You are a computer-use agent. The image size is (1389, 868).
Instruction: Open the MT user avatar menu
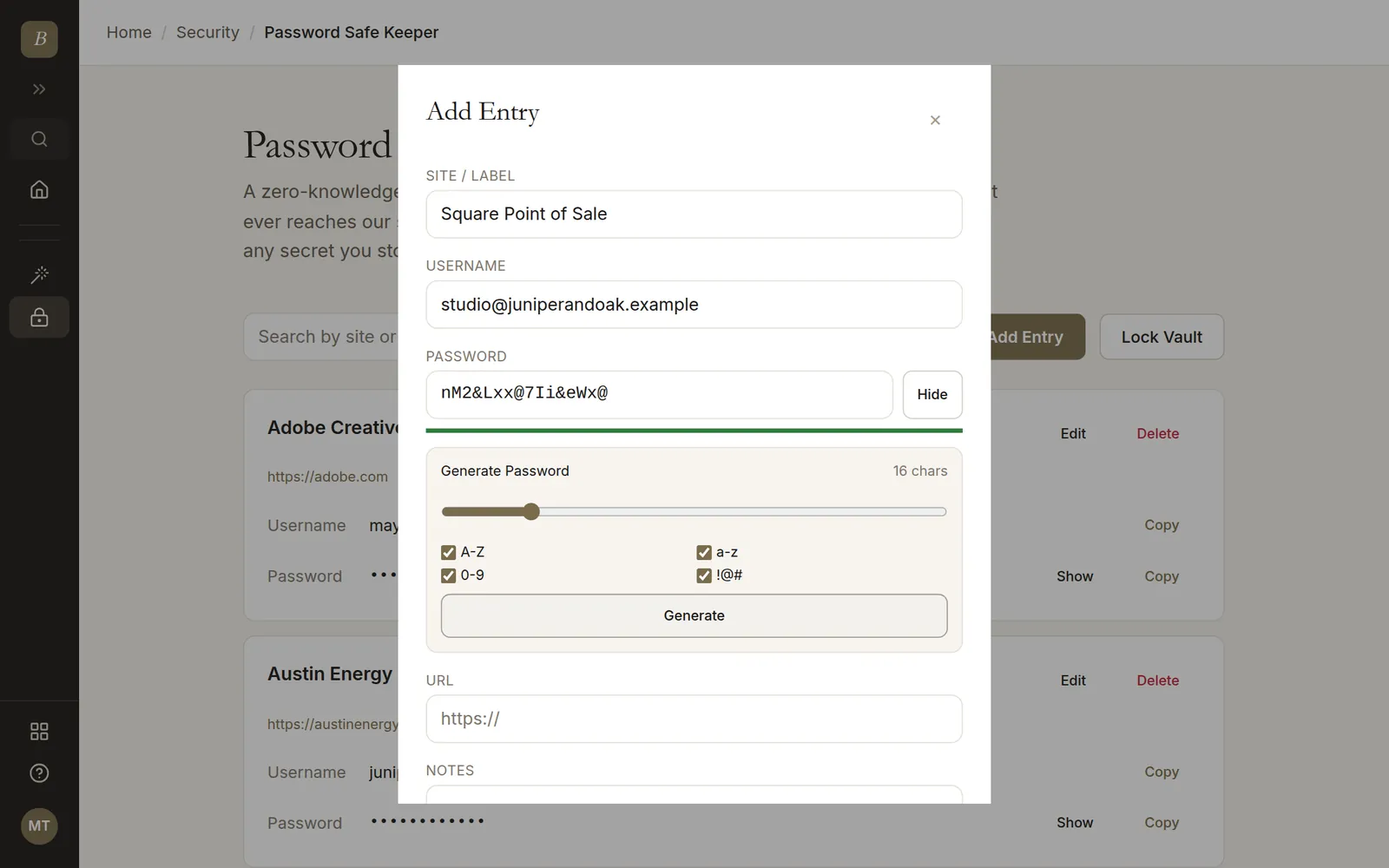click(x=39, y=825)
